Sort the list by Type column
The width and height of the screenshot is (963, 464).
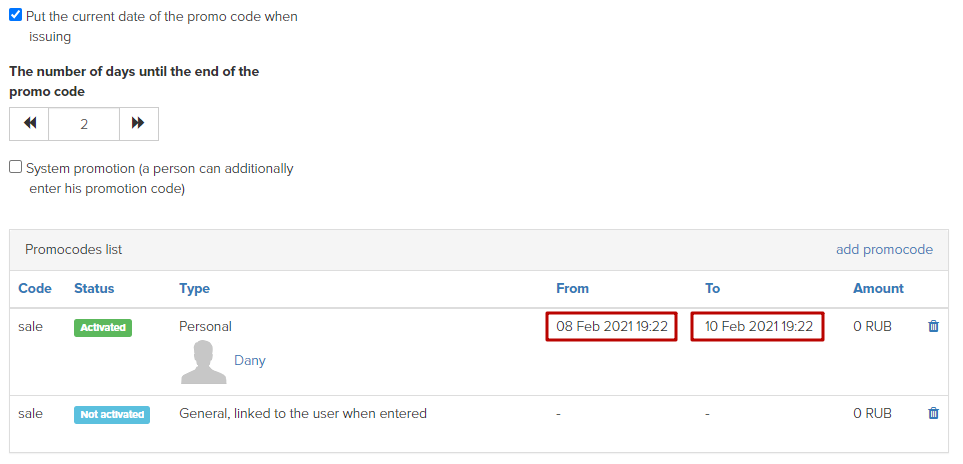pyautogui.click(x=194, y=288)
